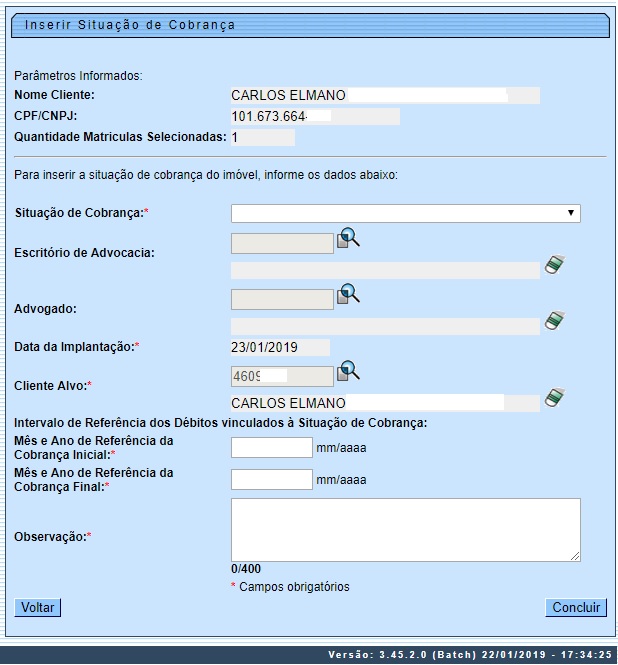Screen dimensions: 618x665
Task: Click the Advogado search magnifier icon
Action: pos(348,294)
